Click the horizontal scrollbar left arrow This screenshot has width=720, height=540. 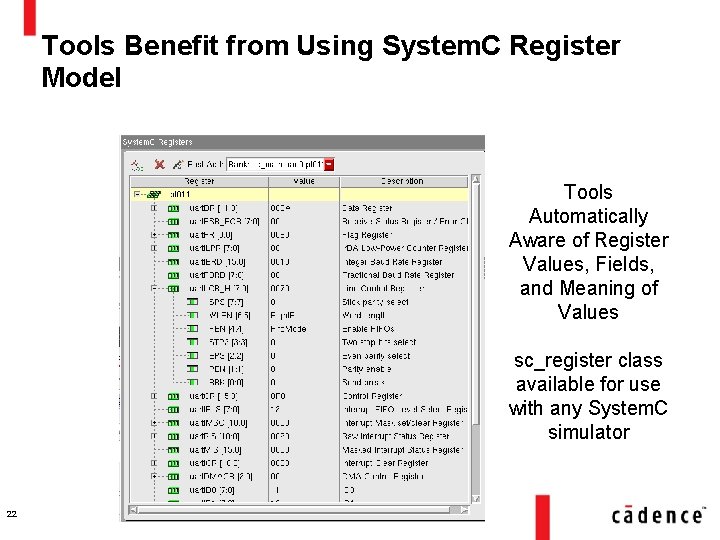pos(134,510)
